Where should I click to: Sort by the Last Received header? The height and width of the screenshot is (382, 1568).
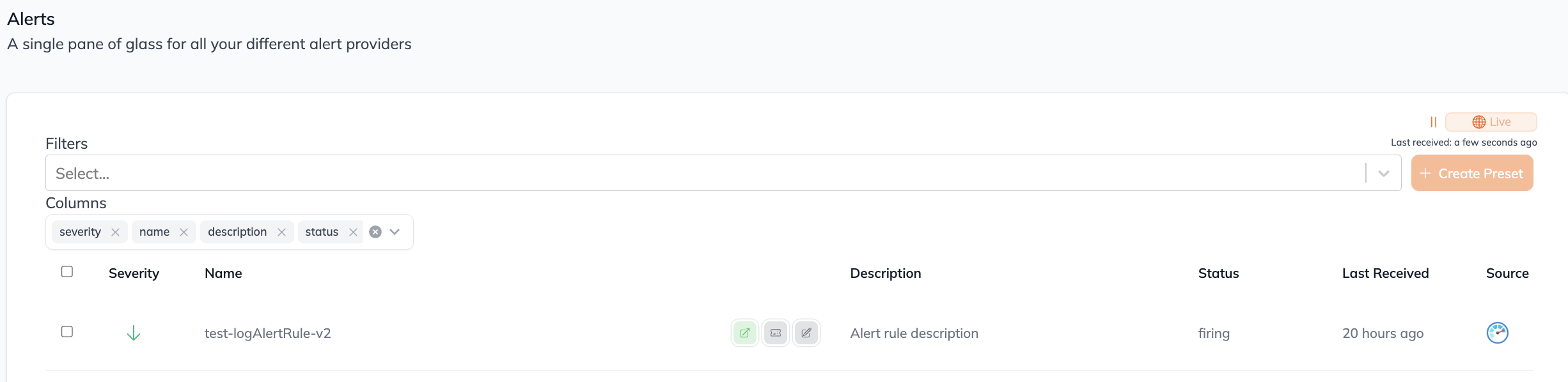(1385, 273)
